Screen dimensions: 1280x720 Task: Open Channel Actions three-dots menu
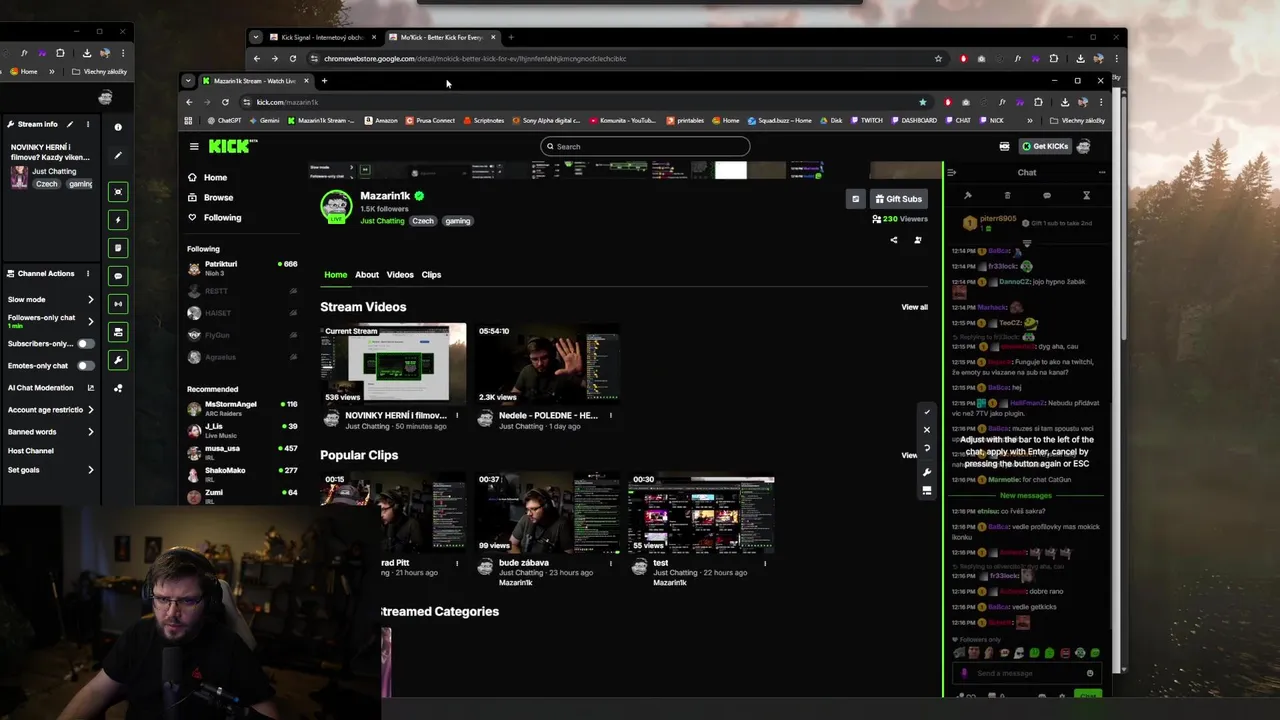[x=88, y=273]
